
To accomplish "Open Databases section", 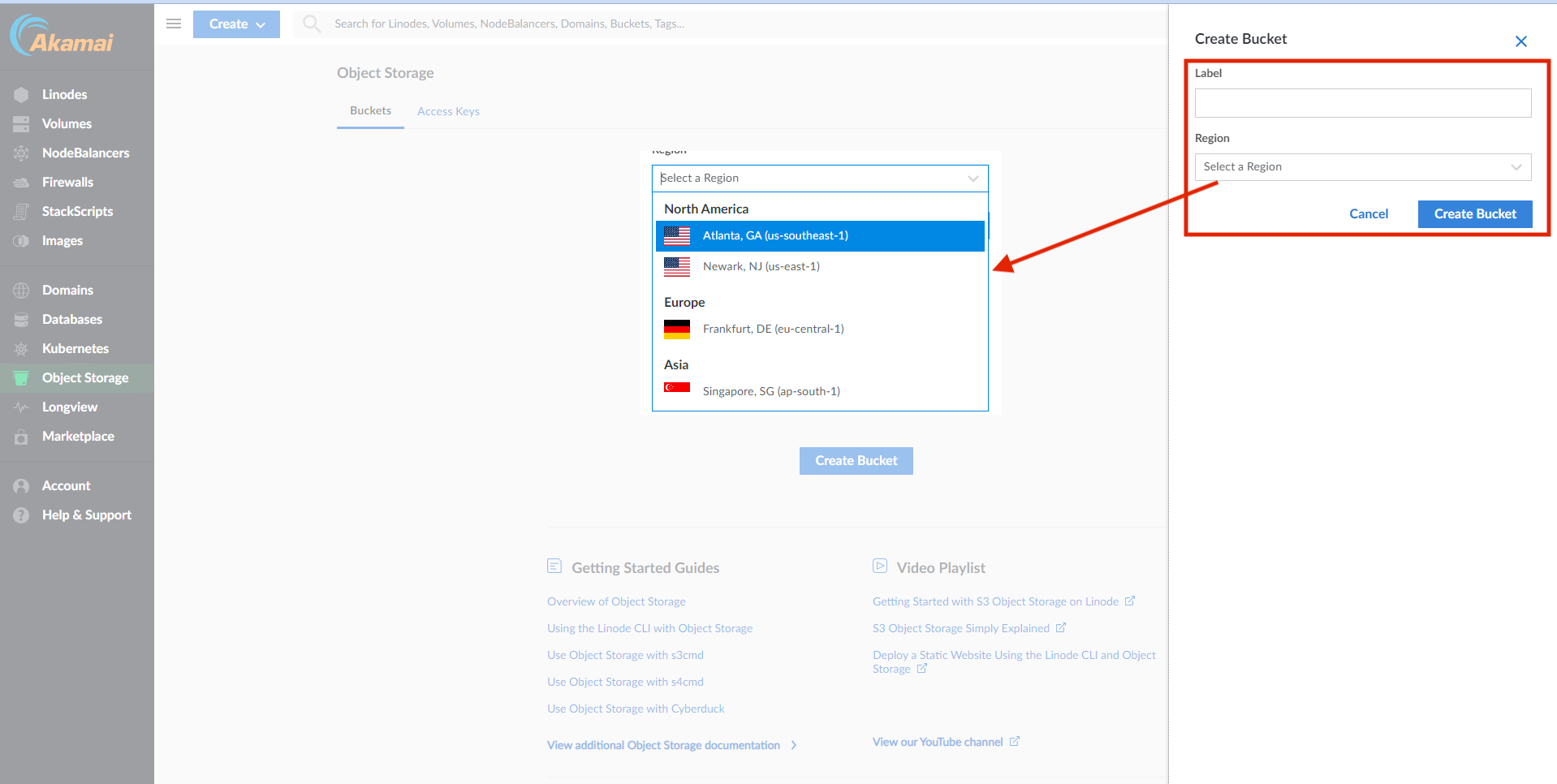I will click(x=77, y=319).
